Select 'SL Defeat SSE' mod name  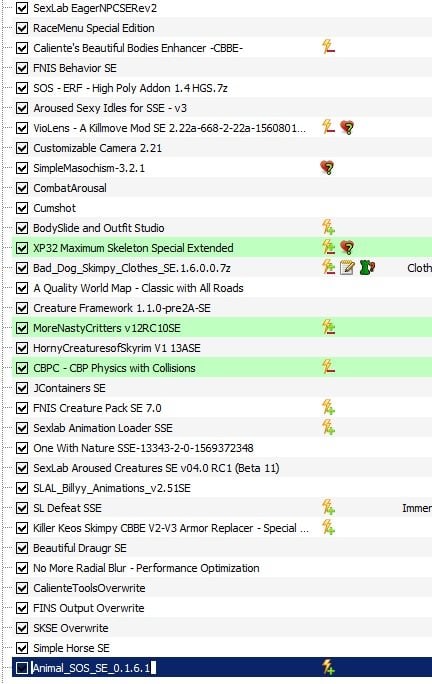pyautogui.click(x=67, y=508)
